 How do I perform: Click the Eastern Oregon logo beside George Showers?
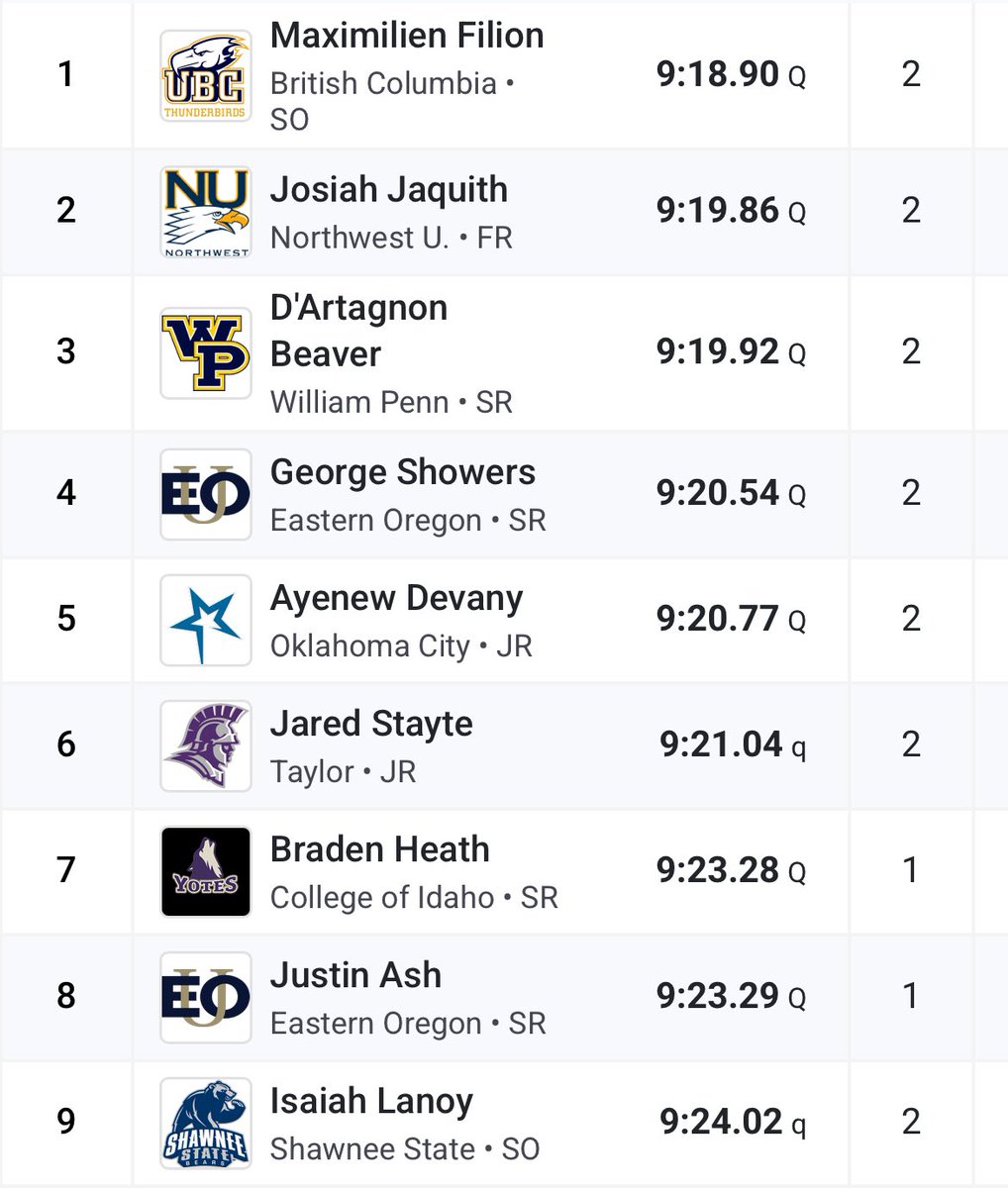click(206, 495)
